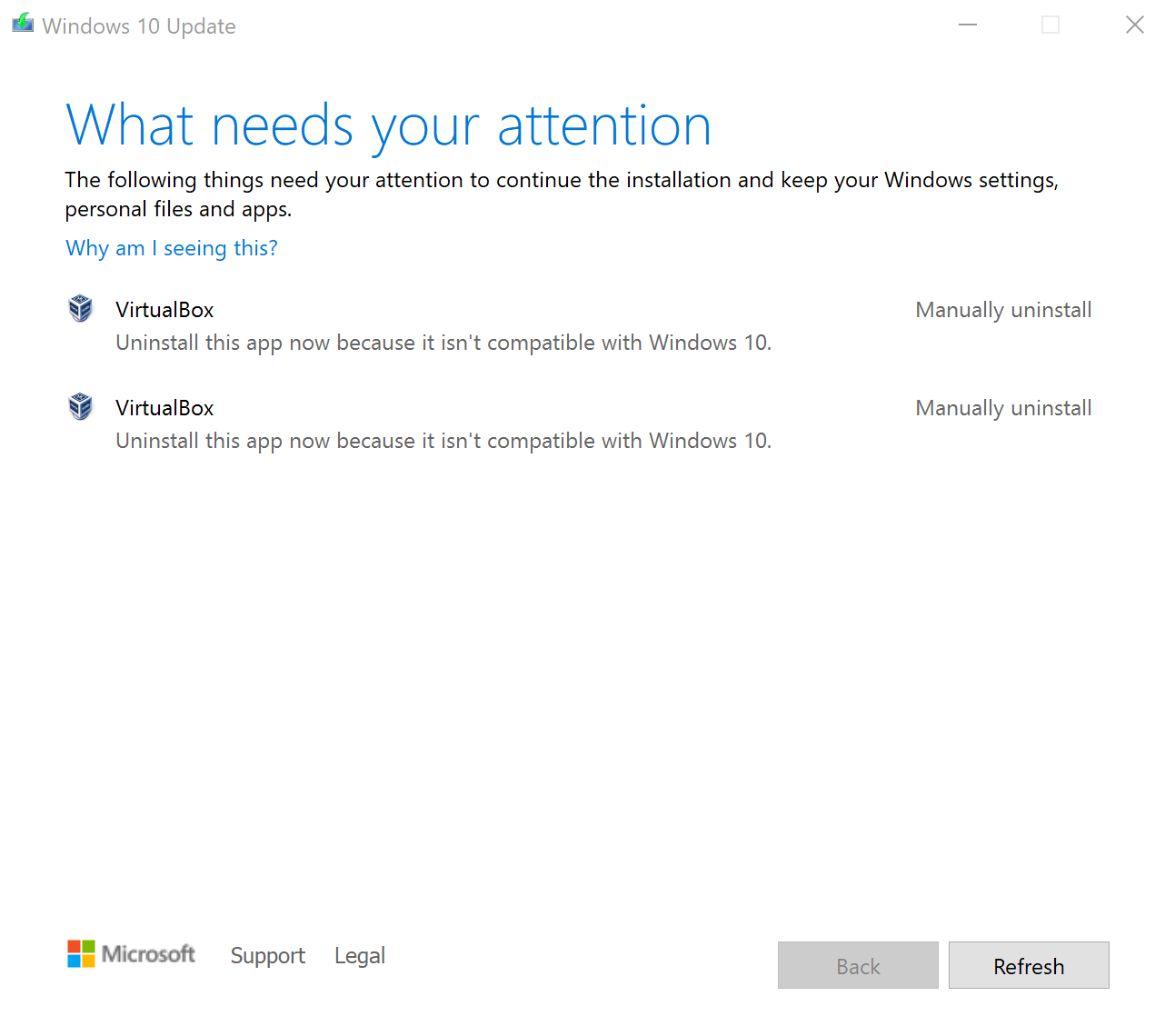Click the greyed-out Back button
This screenshot has height=1036, width=1175.
point(858,965)
